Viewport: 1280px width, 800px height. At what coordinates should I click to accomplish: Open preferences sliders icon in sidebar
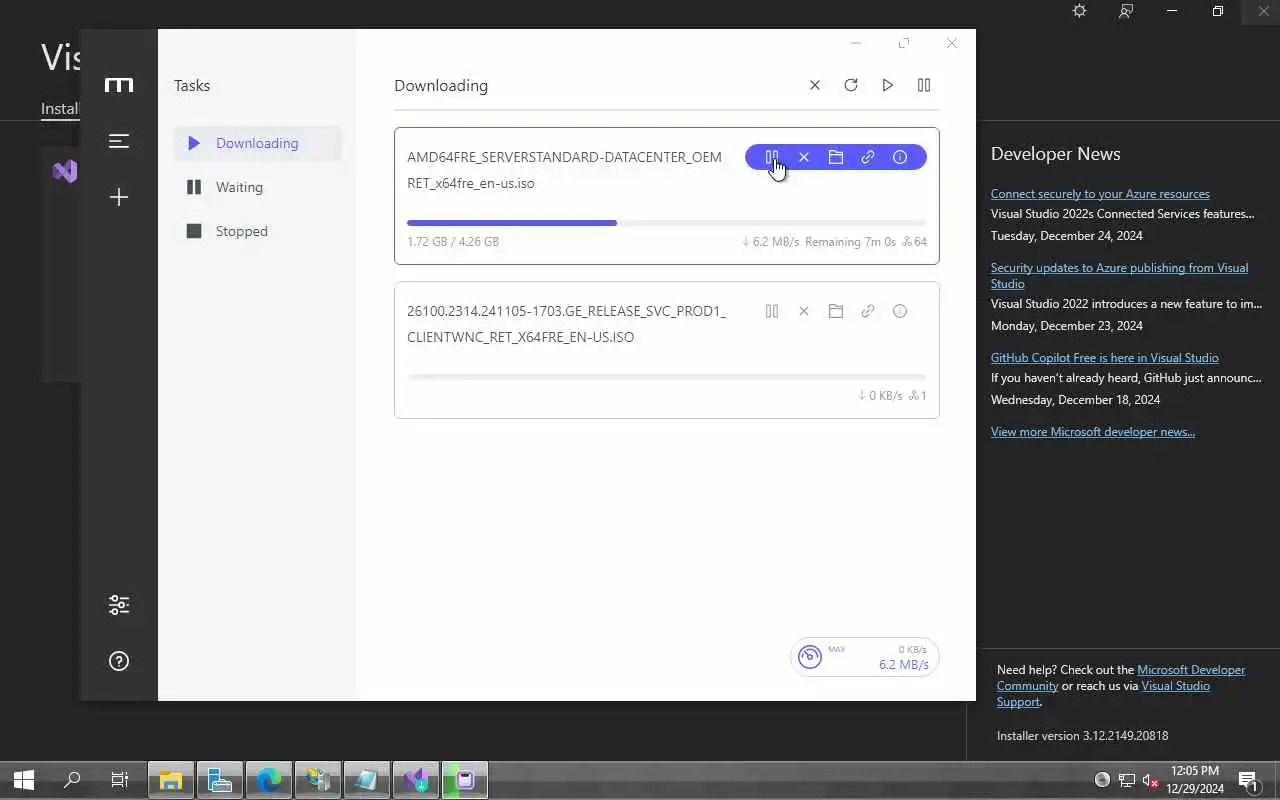119,605
